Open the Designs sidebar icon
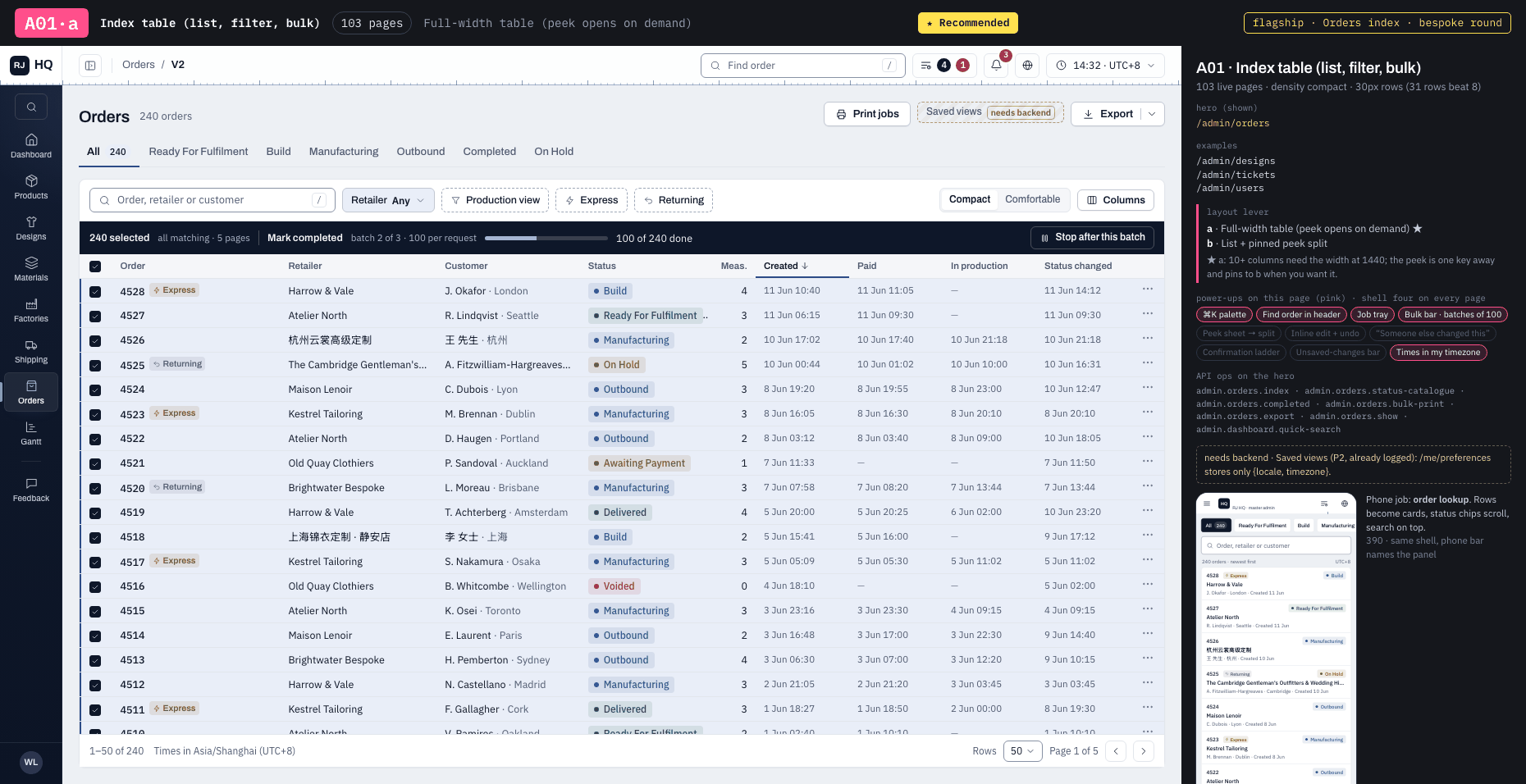 pos(31,228)
